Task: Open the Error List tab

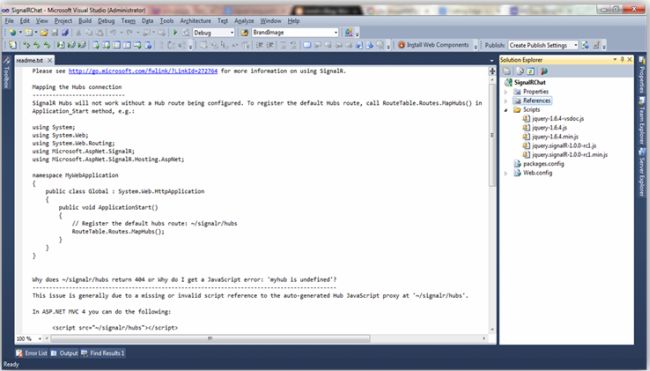Action: [x=32, y=353]
